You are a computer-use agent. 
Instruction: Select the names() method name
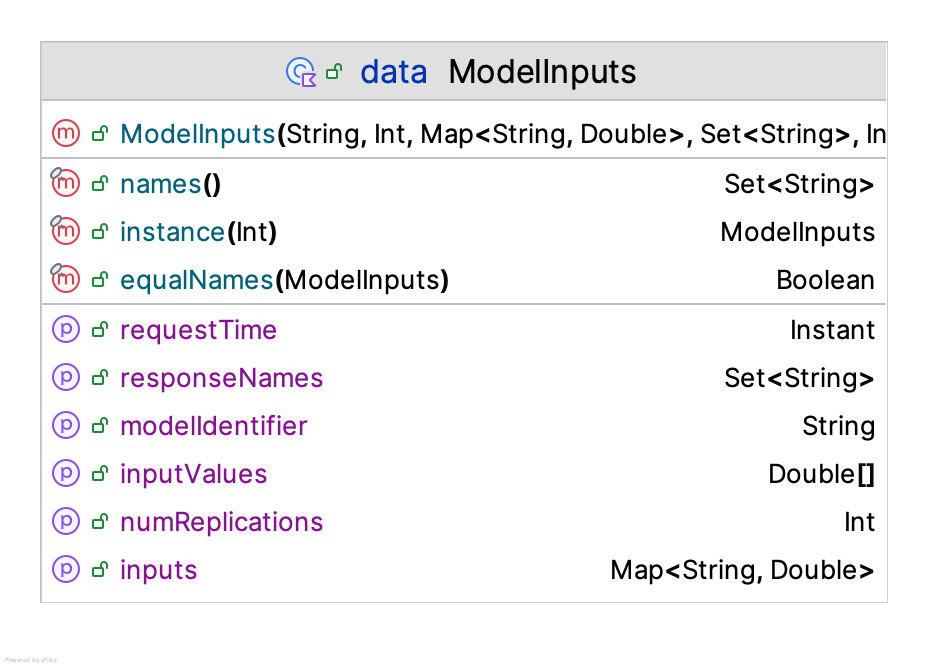(x=170, y=184)
